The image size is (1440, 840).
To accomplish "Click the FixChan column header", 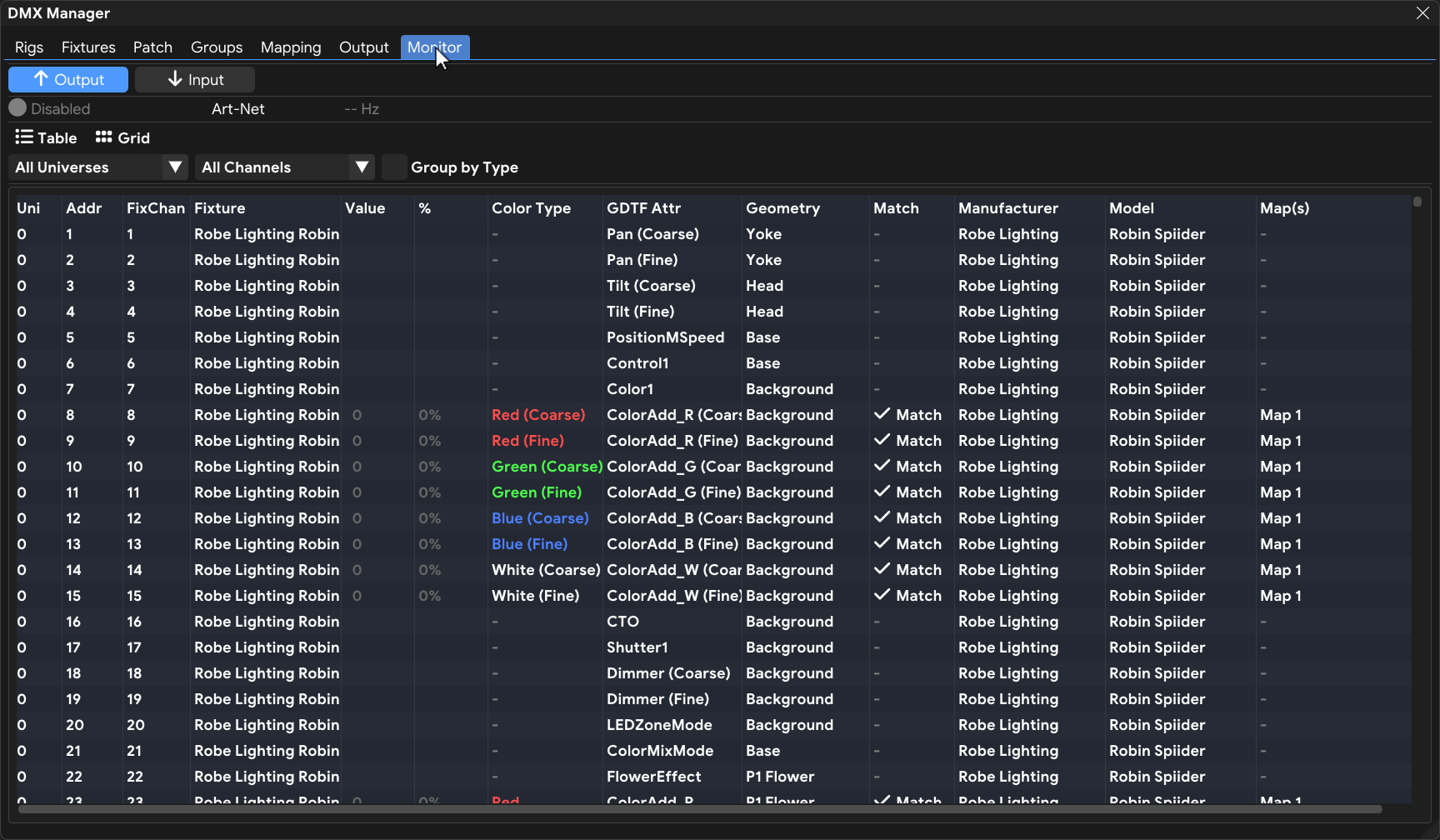I will [x=156, y=208].
